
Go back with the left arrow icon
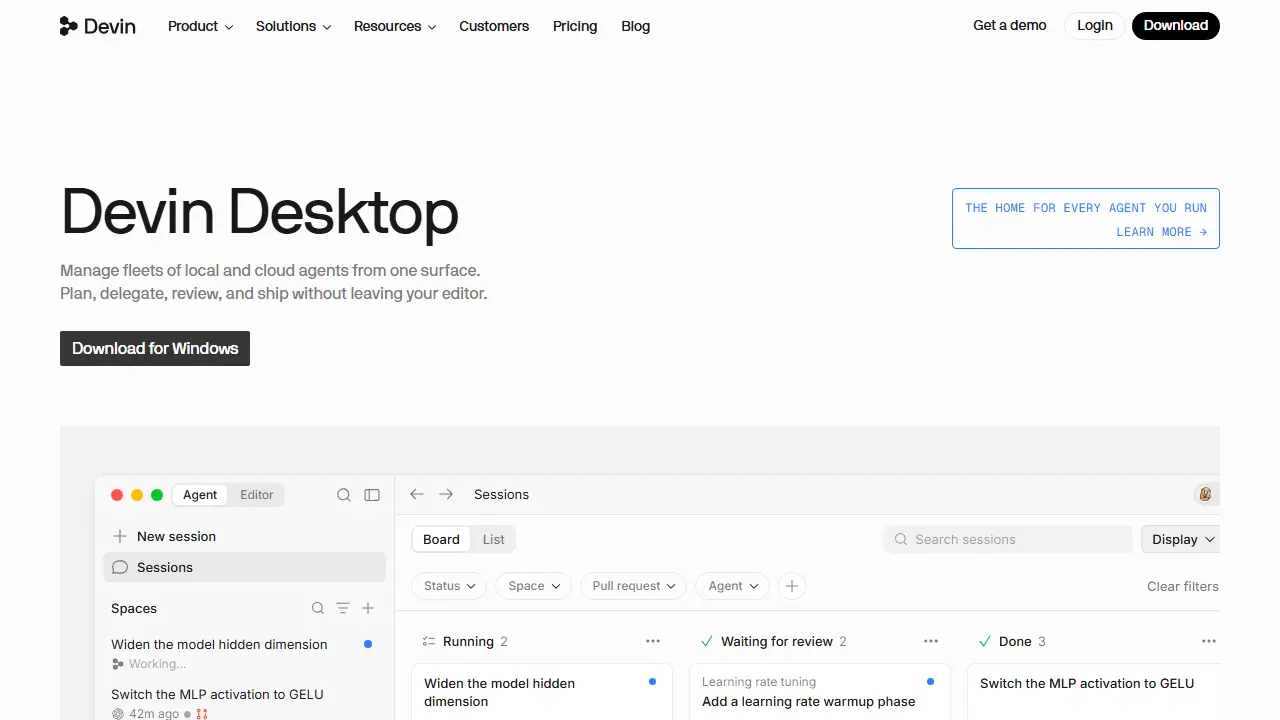point(417,494)
